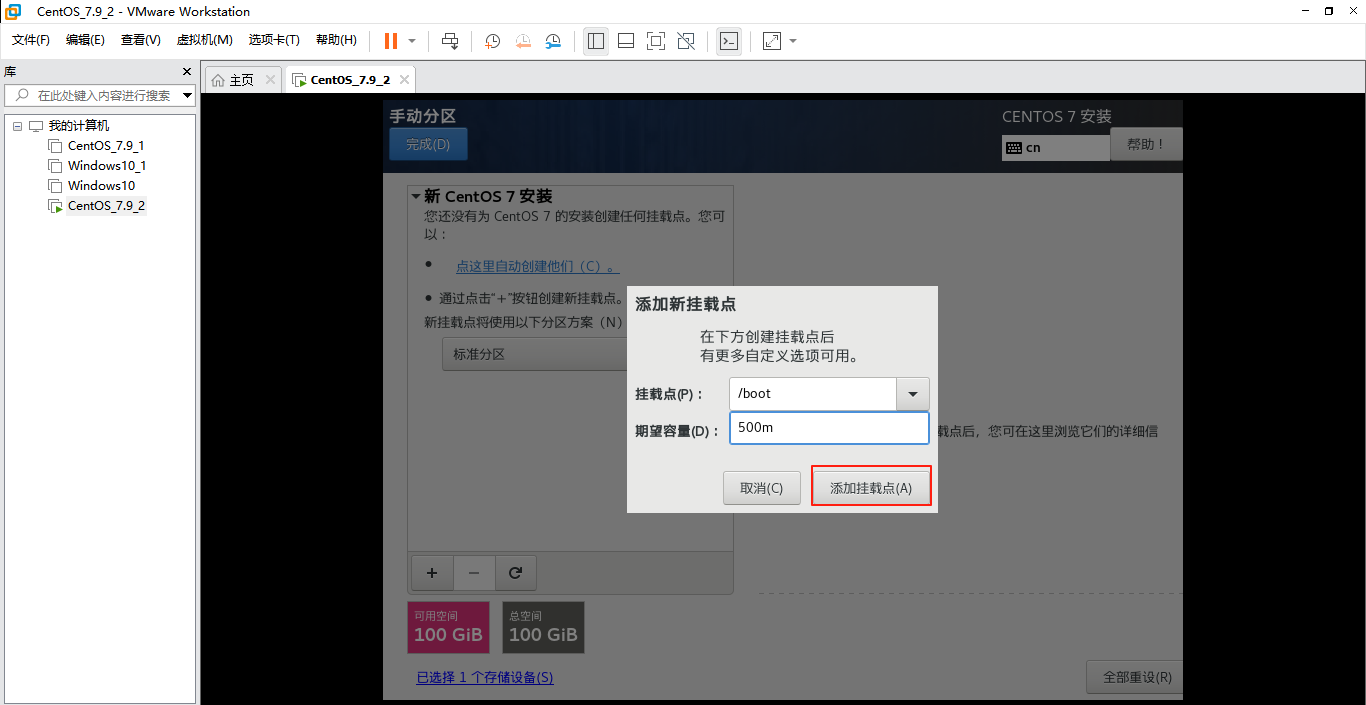
Task: Send Ctrl+Alt+Del to the guest OS
Action: point(449,41)
